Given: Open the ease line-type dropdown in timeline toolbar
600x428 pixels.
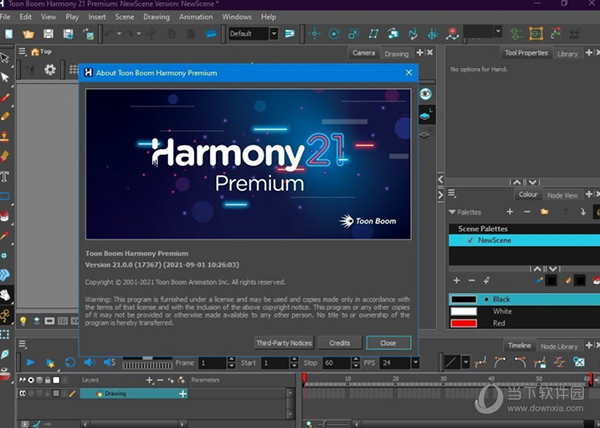Looking at the screenshot, I should click(x=466, y=362).
